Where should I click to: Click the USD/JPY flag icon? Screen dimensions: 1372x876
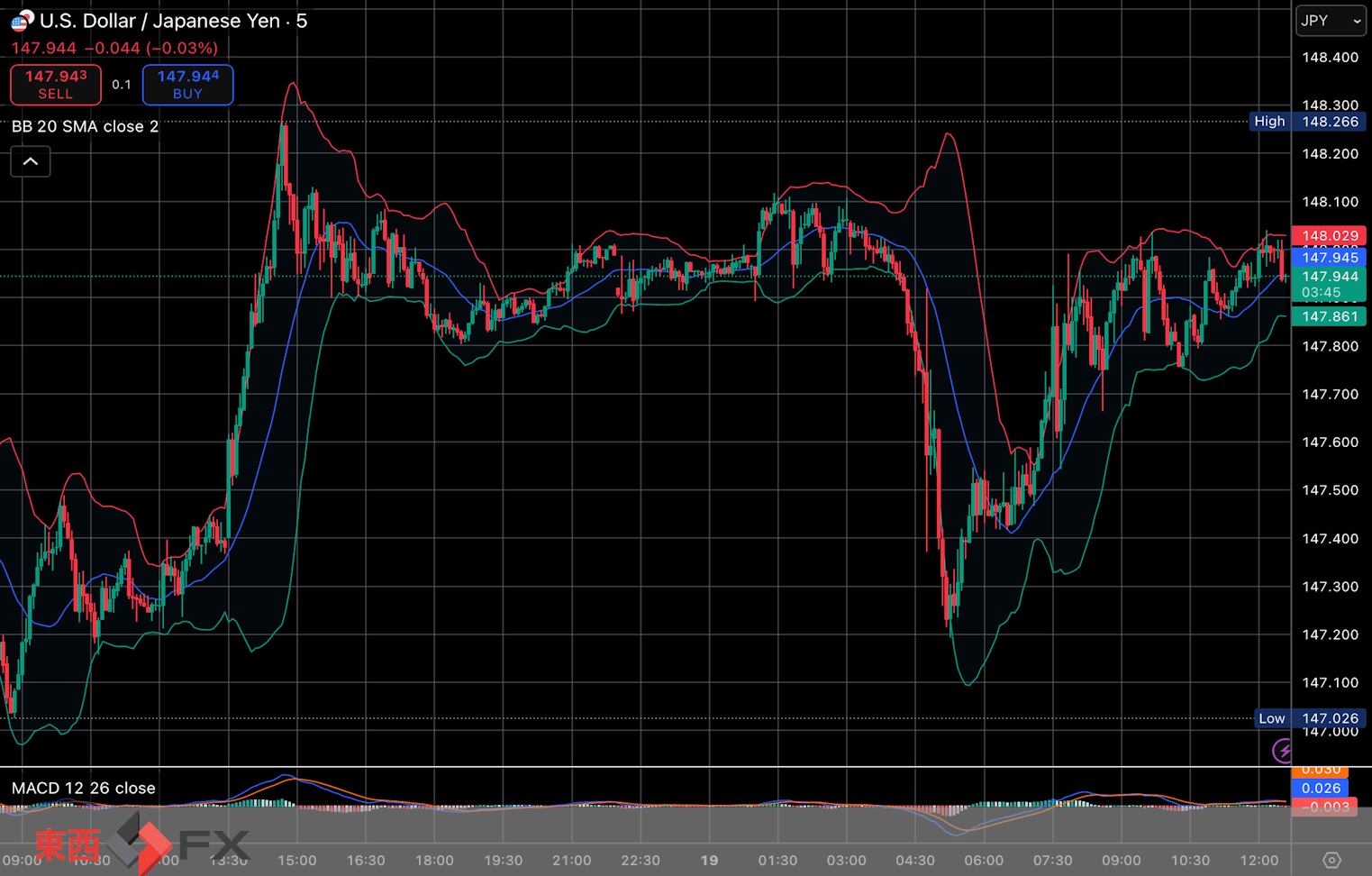pos(22,20)
